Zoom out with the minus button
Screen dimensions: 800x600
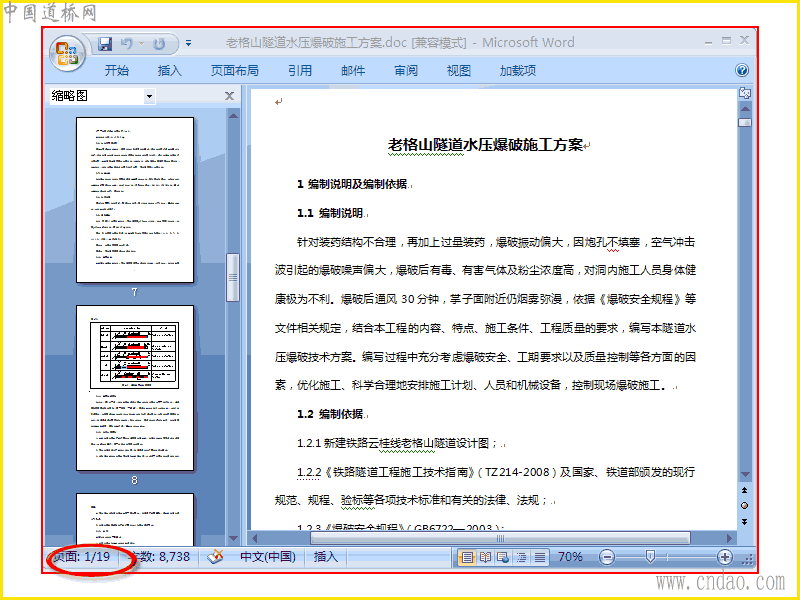pyautogui.click(x=607, y=557)
